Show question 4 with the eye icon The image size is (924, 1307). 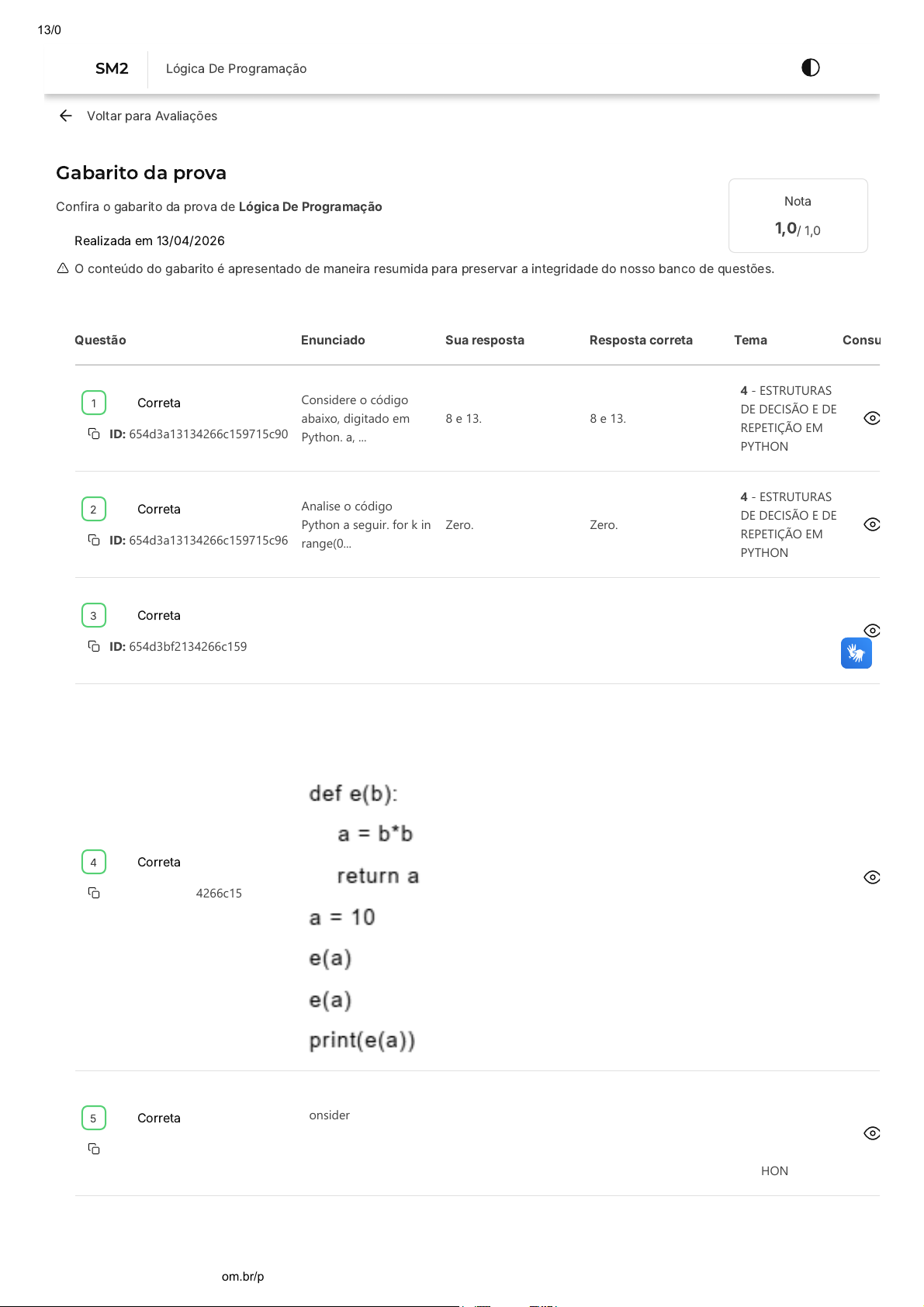pos(871,877)
